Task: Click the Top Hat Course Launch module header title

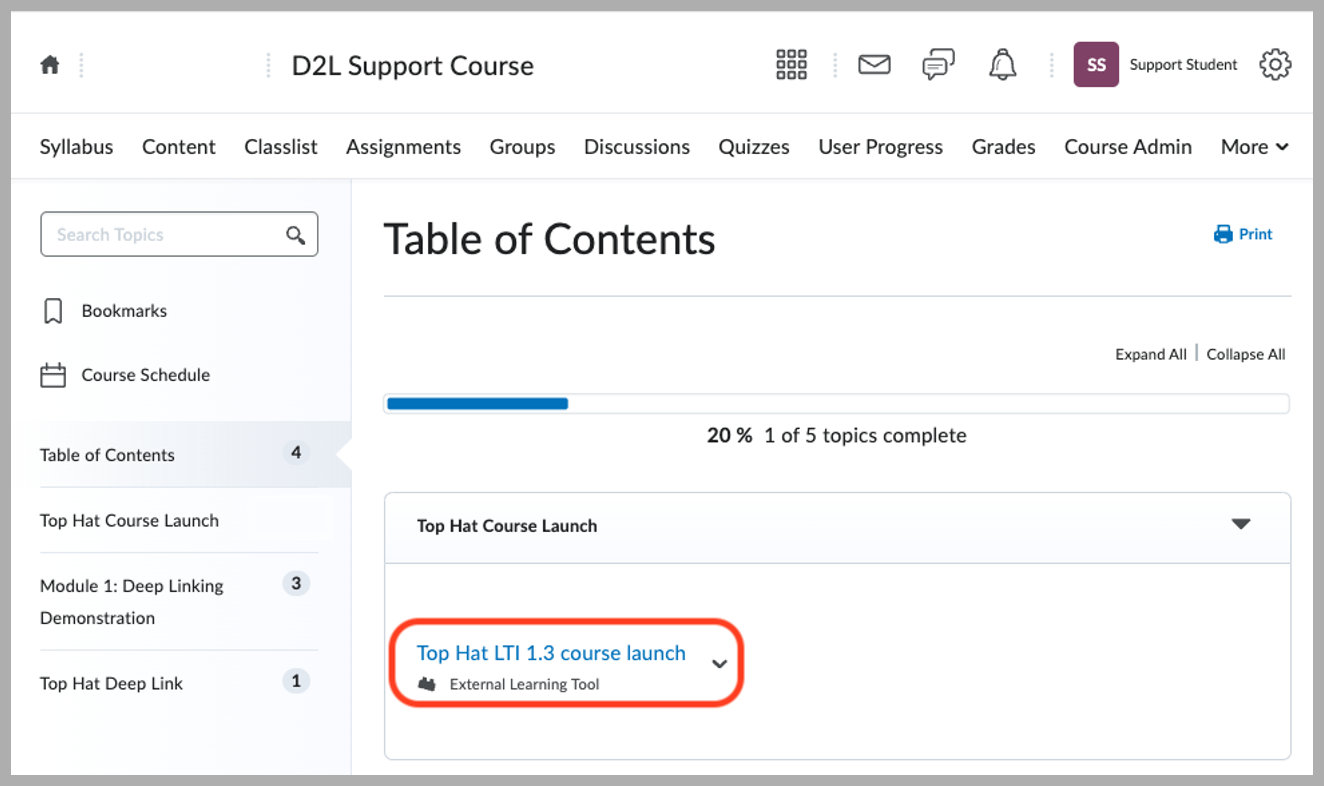Action: pyautogui.click(x=507, y=526)
